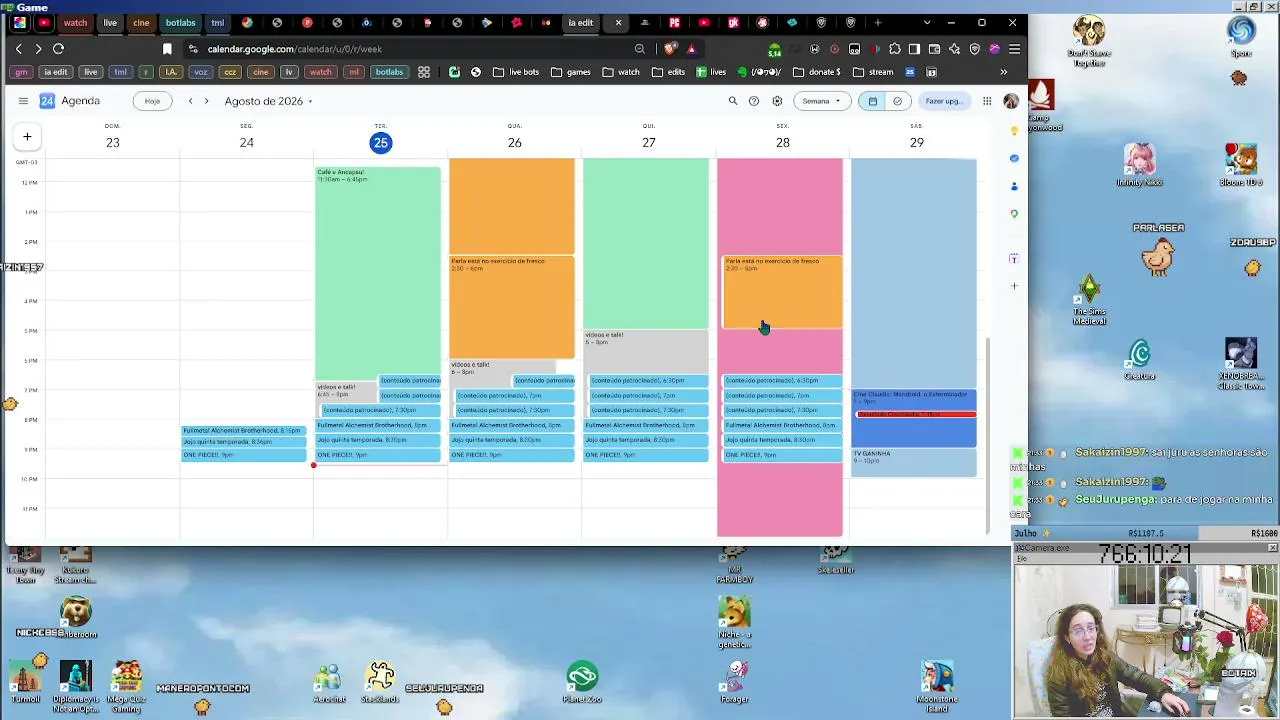
Task: Click the Hoje (today) button
Action: (152, 101)
